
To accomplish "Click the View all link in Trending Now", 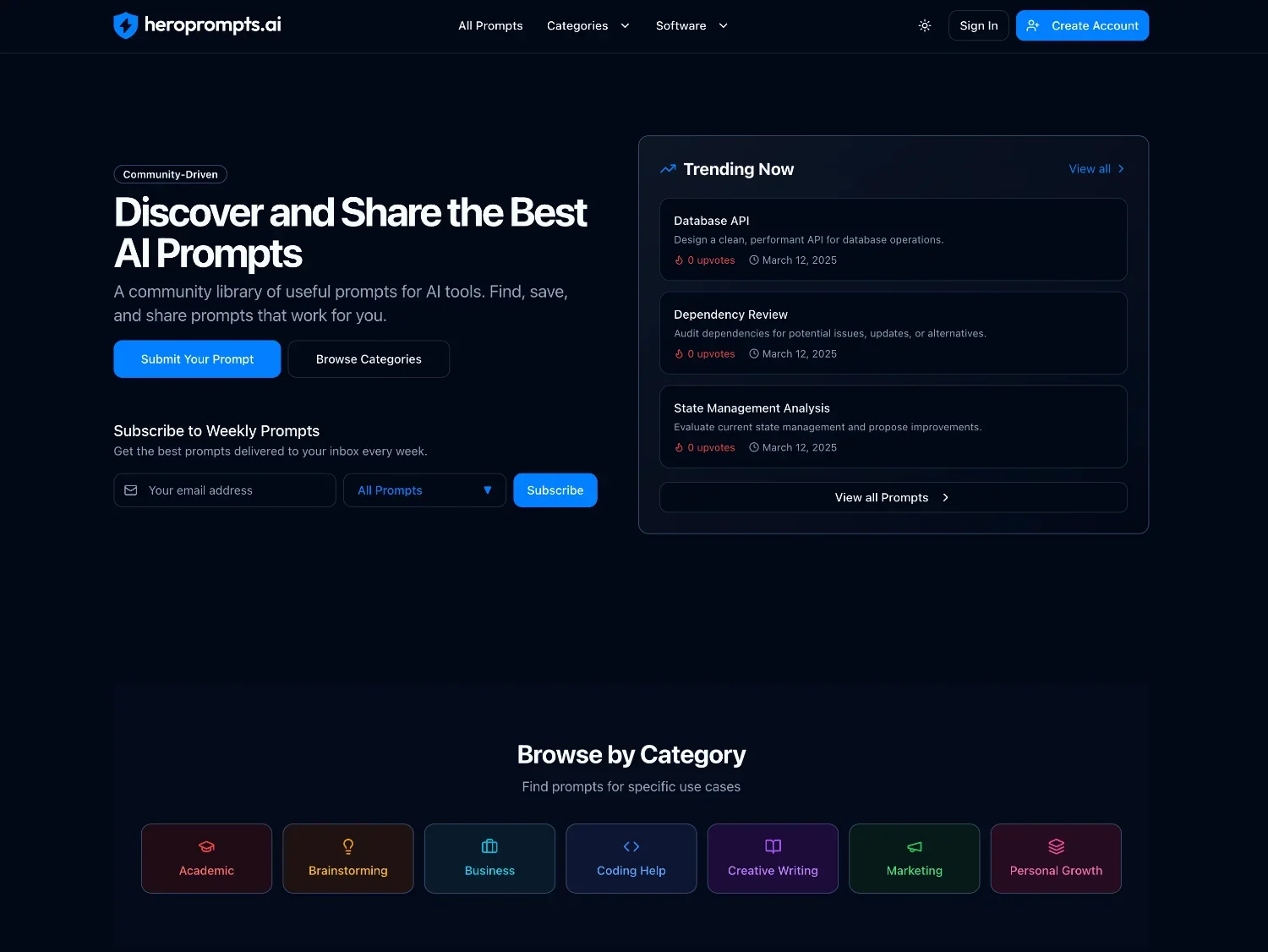I will click(x=1096, y=169).
